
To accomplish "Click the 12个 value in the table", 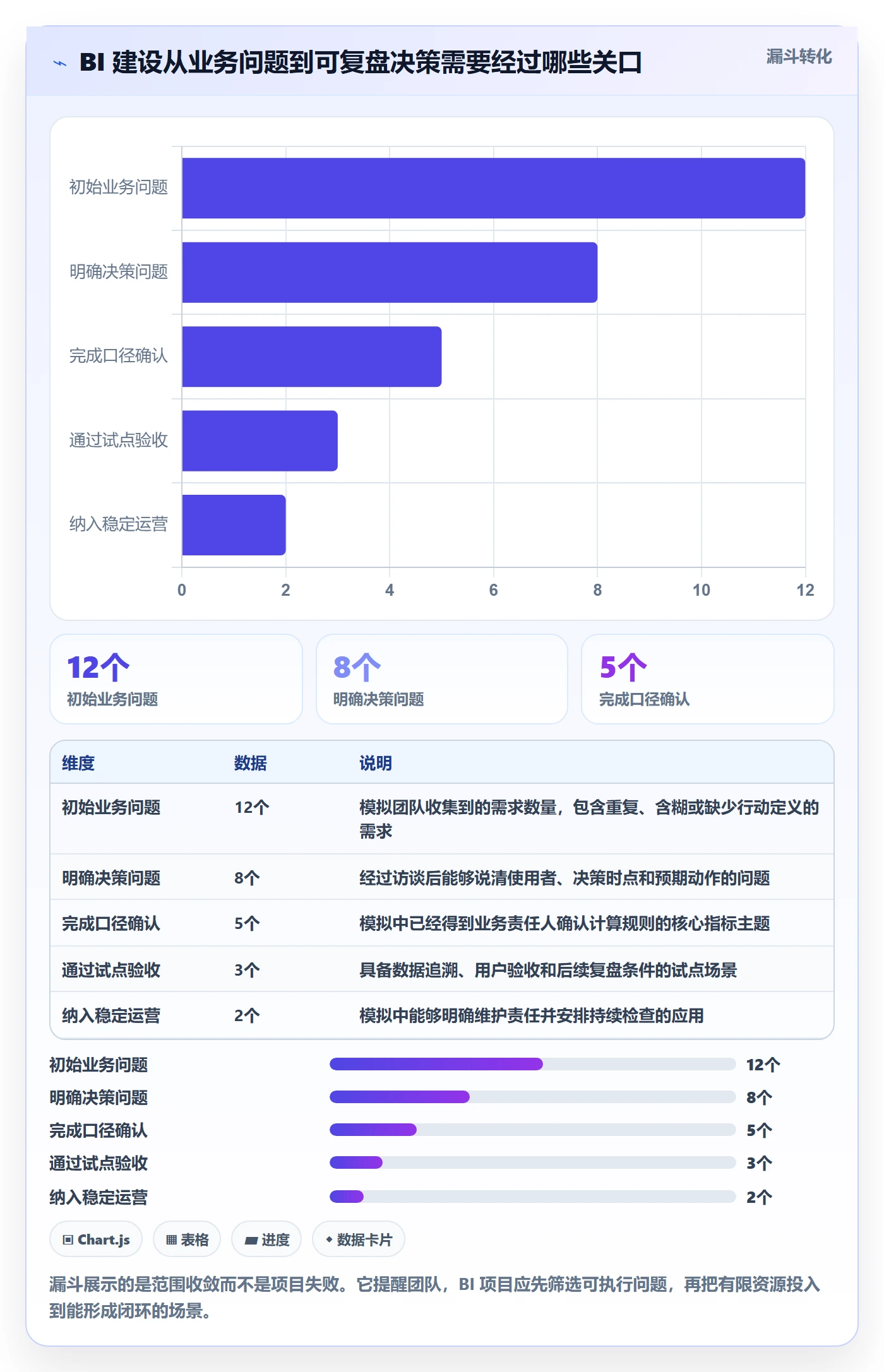I will [252, 807].
